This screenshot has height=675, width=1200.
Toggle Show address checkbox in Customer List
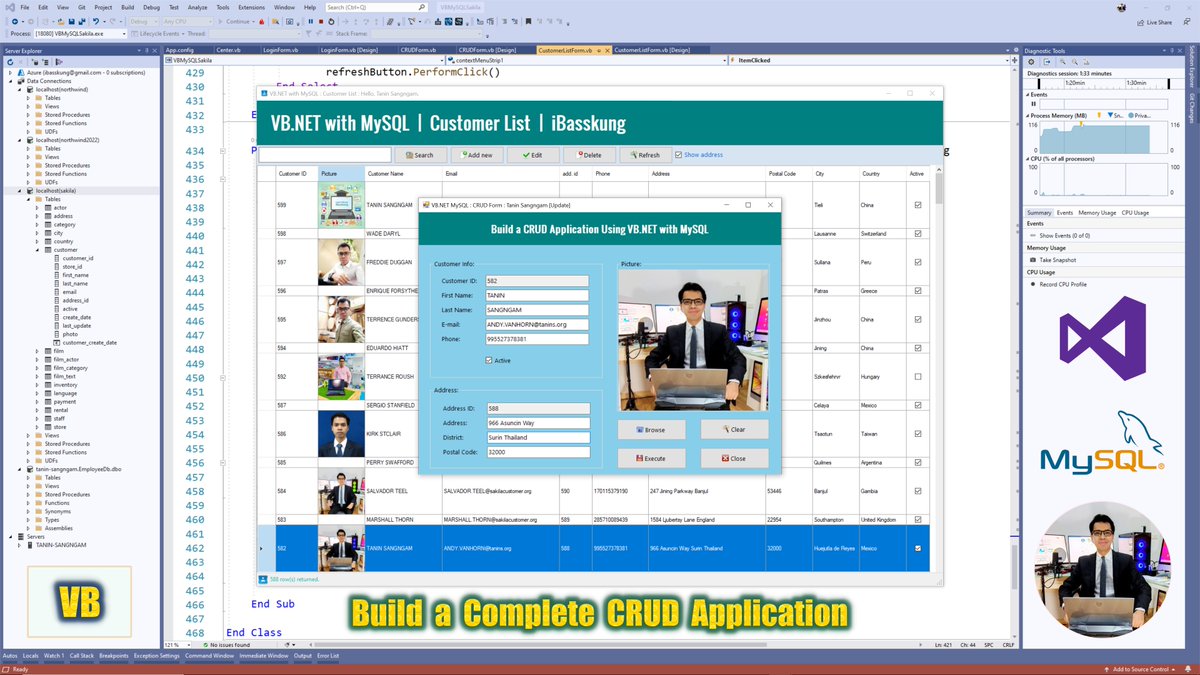[x=679, y=155]
